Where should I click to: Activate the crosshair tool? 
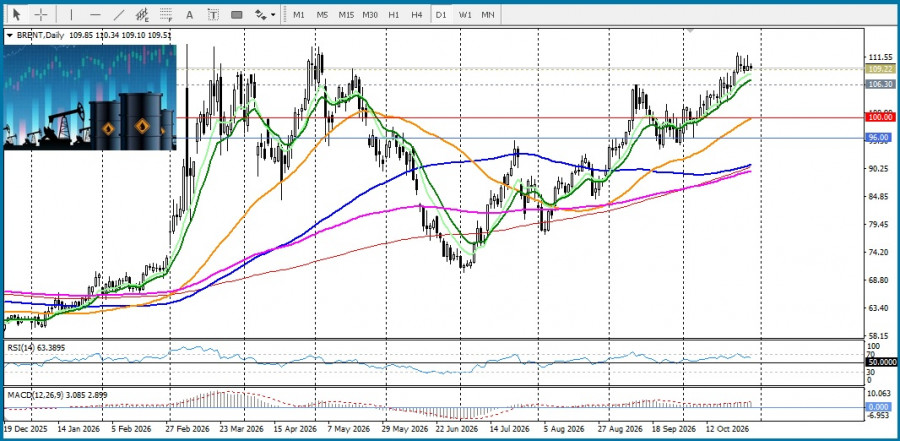tap(41, 14)
